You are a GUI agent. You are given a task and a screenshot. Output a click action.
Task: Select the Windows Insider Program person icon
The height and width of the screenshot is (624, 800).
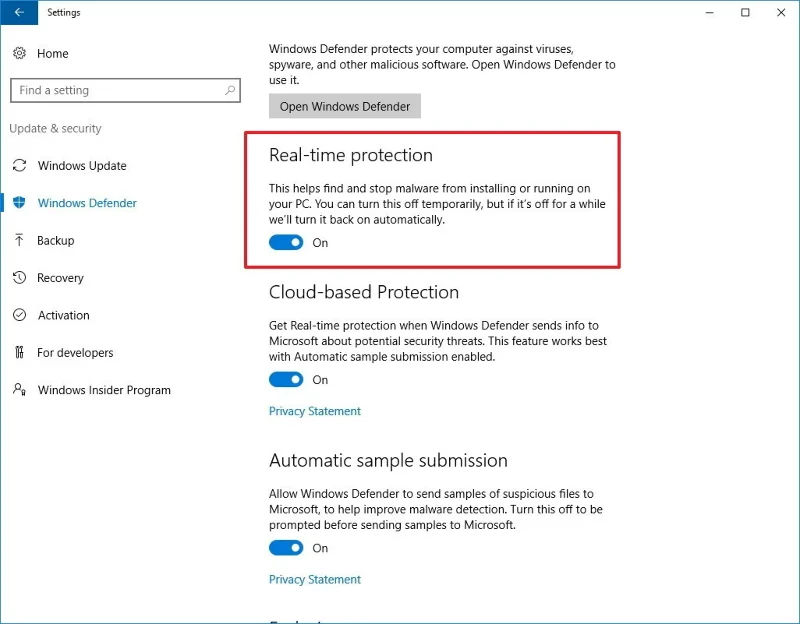coord(17,390)
